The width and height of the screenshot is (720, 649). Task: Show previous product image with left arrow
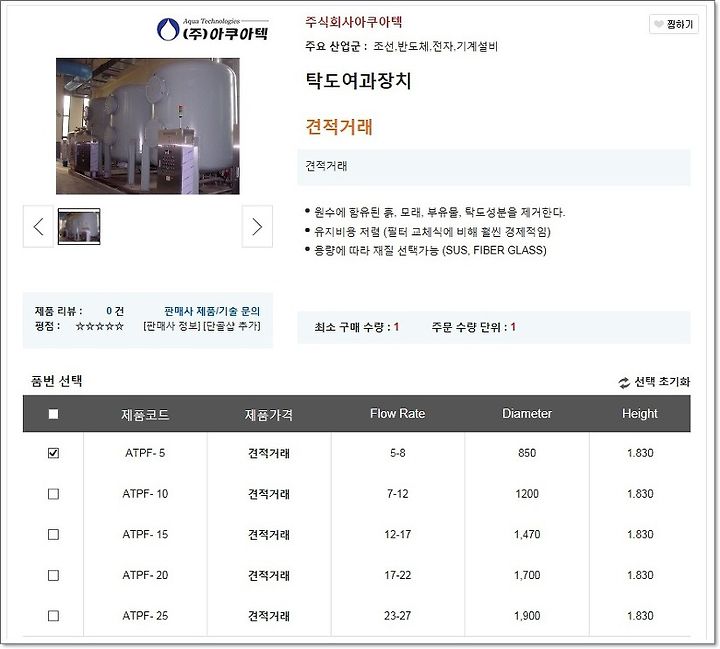(x=39, y=226)
